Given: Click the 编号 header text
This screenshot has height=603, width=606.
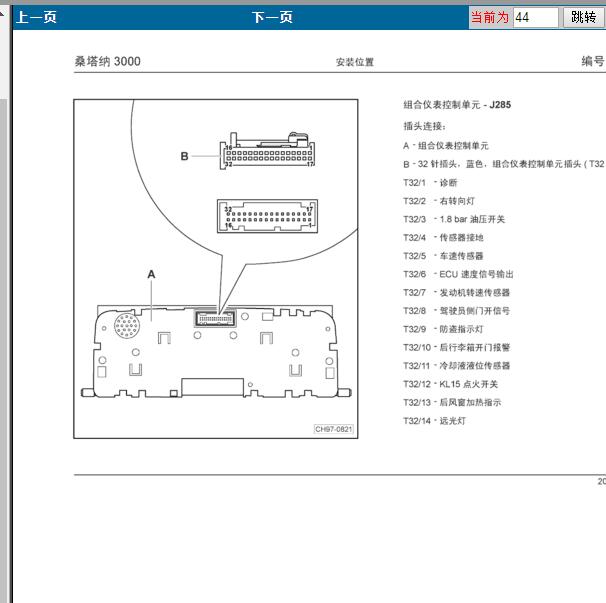Looking at the screenshot, I should [593, 61].
